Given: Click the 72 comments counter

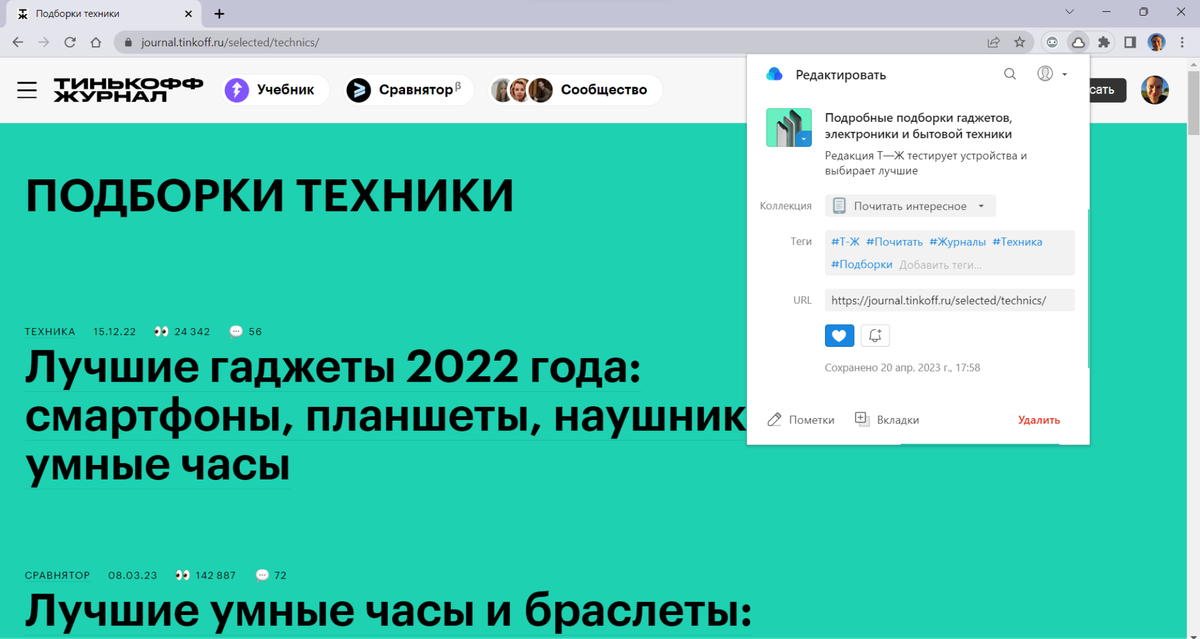Looking at the screenshot, I should [x=271, y=575].
